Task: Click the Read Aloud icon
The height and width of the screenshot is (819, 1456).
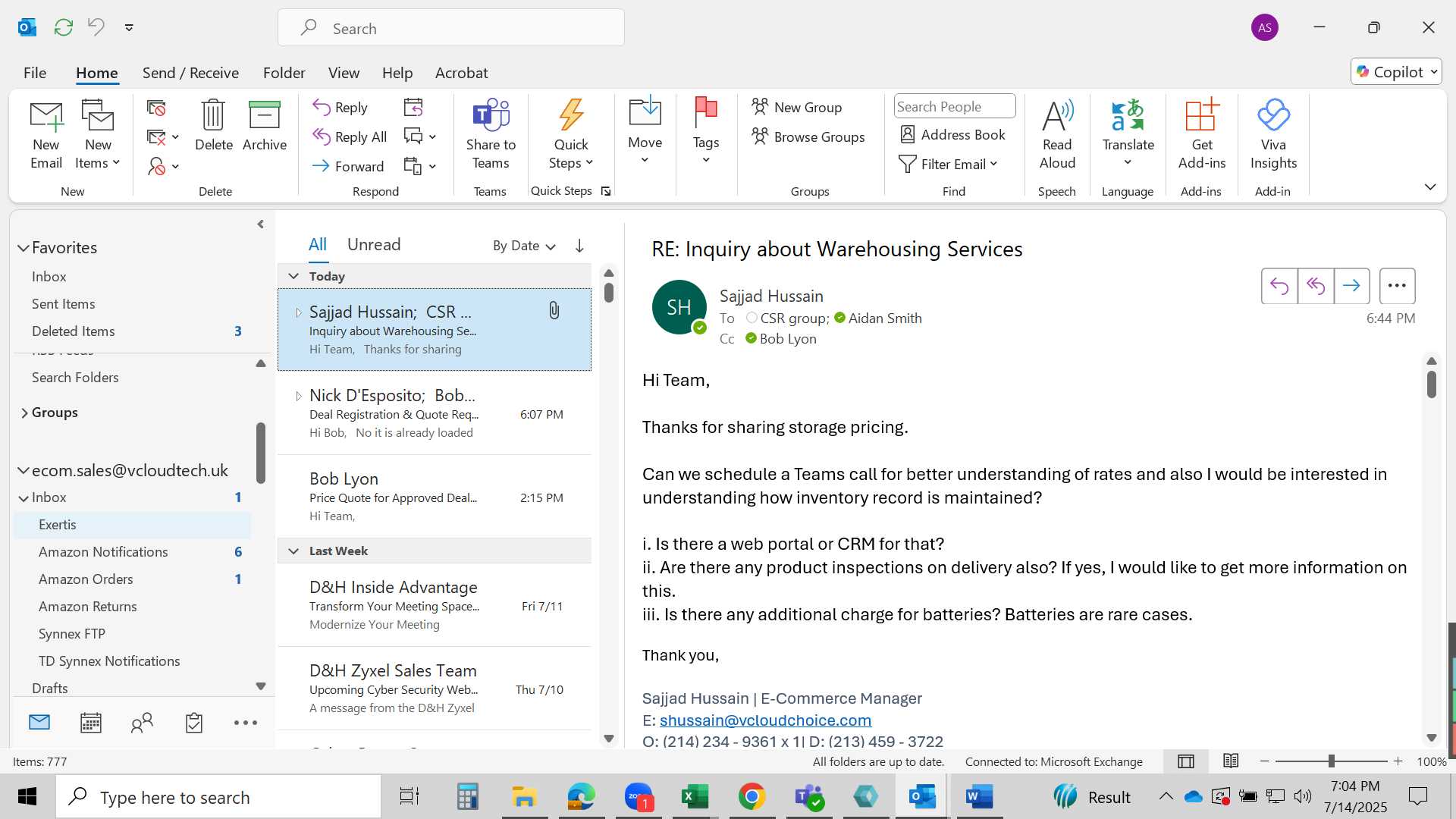Action: (1058, 115)
